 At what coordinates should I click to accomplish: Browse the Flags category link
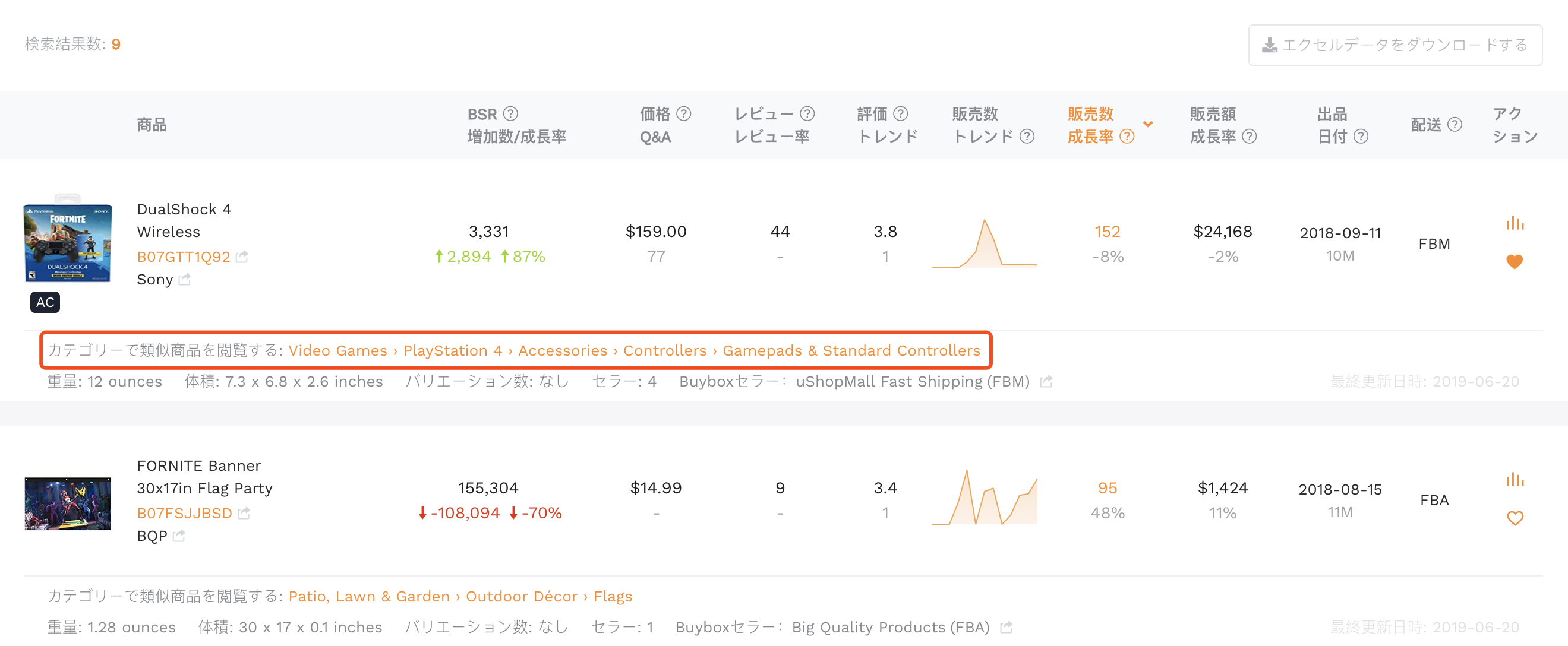[x=613, y=597]
